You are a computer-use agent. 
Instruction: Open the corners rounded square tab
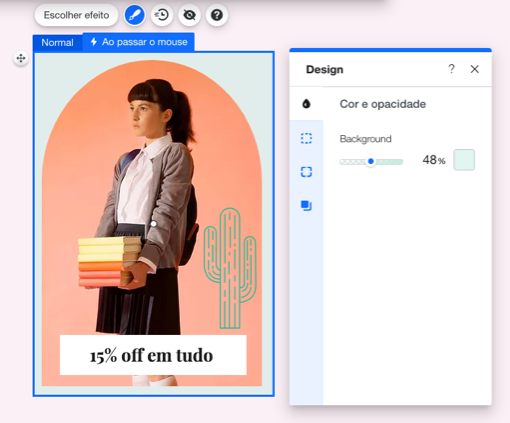pos(306,172)
